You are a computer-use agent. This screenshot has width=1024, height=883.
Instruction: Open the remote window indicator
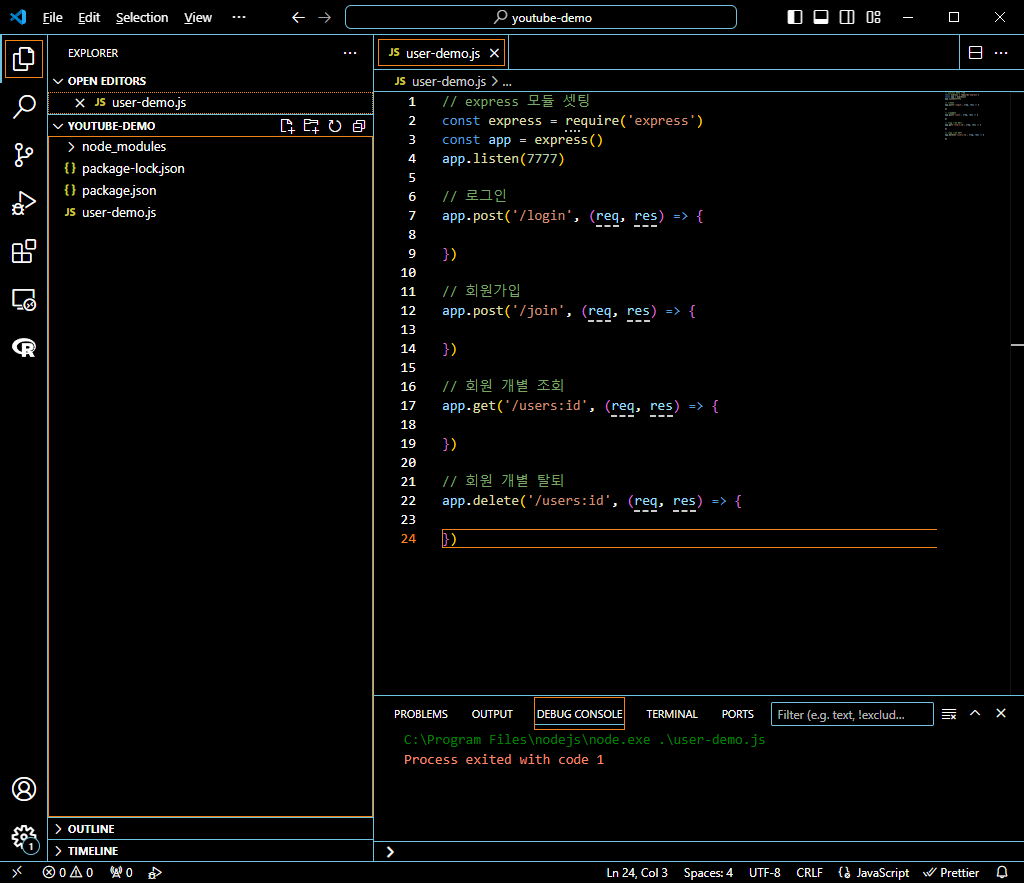(17, 872)
